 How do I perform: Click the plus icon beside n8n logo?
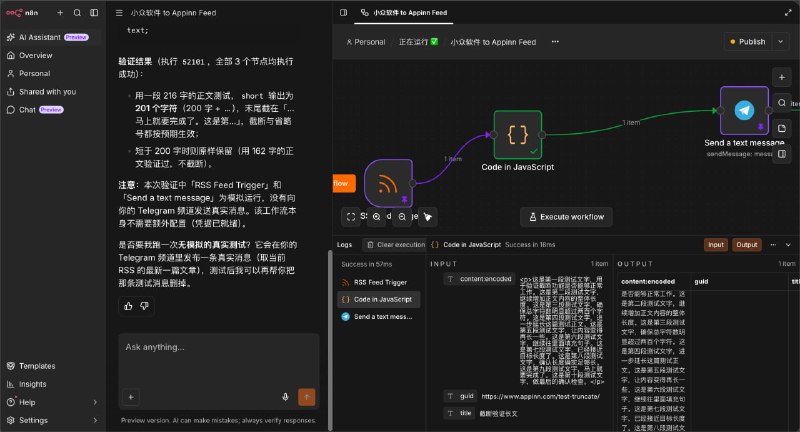(x=60, y=13)
